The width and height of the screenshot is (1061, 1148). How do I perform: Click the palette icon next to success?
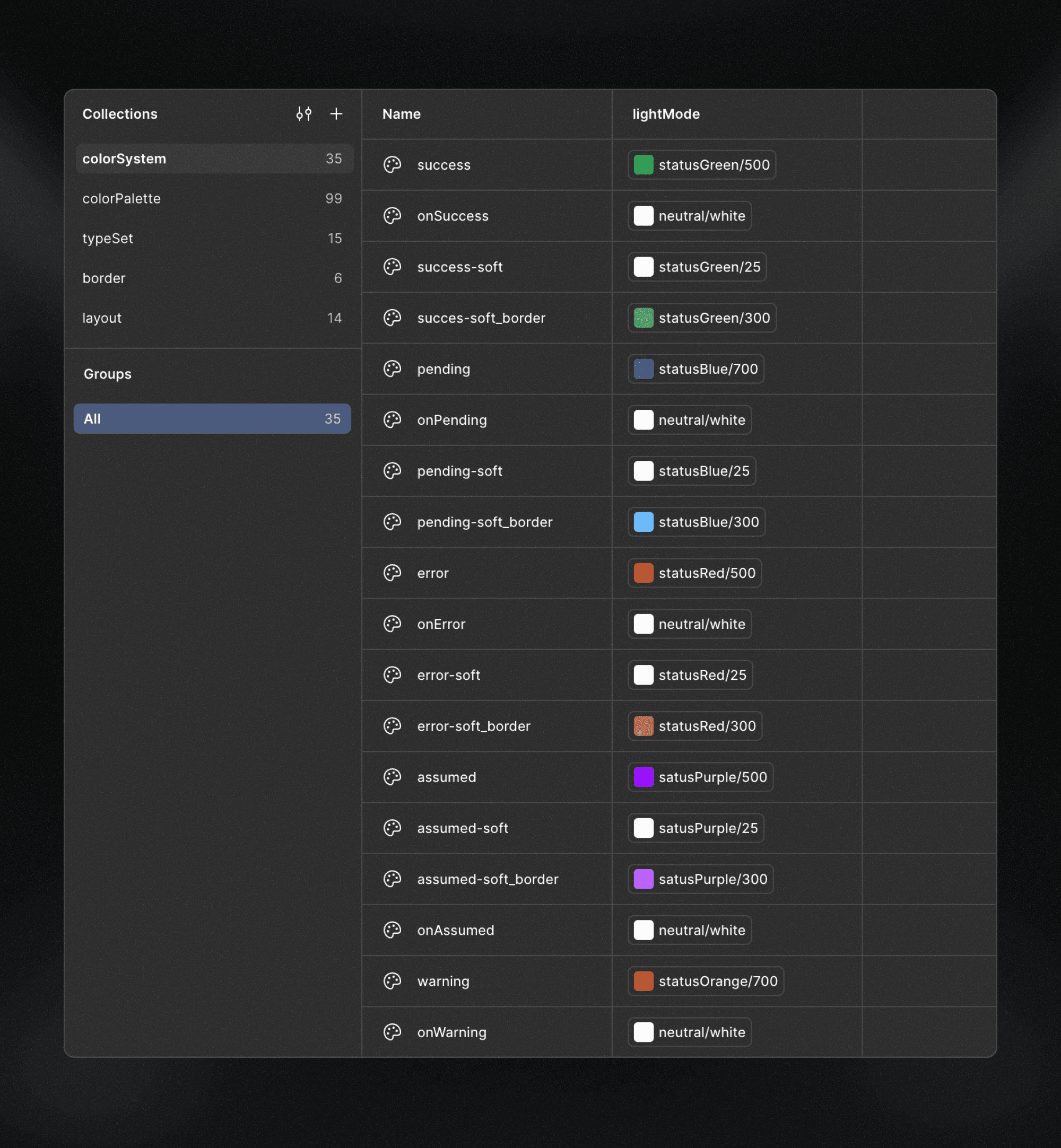392,165
